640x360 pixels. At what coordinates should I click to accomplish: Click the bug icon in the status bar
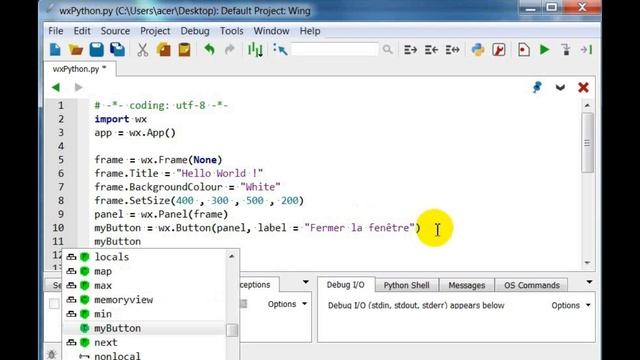[x=52, y=354]
